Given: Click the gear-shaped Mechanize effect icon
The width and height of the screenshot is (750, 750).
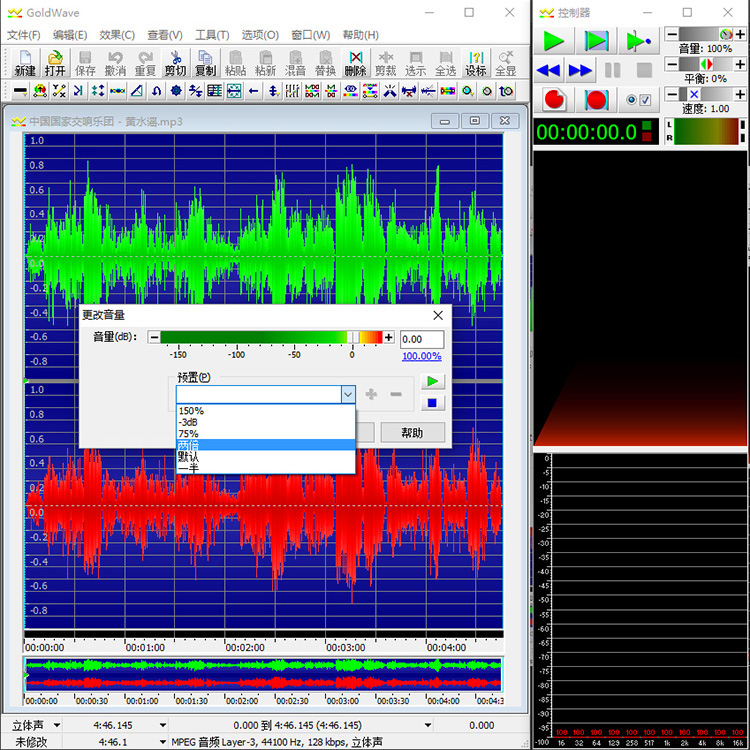Looking at the screenshot, I should pos(176,91).
